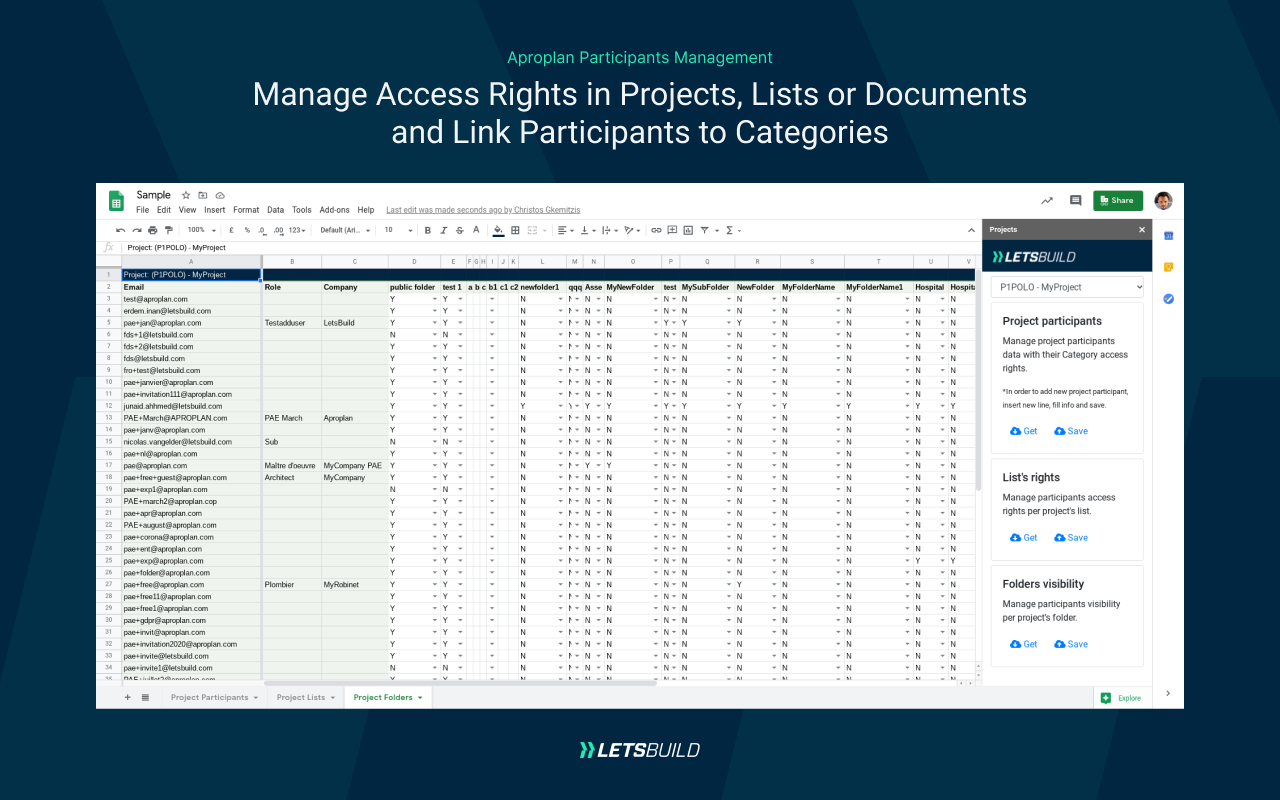Click the Create a filter icon

tap(706, 230)
